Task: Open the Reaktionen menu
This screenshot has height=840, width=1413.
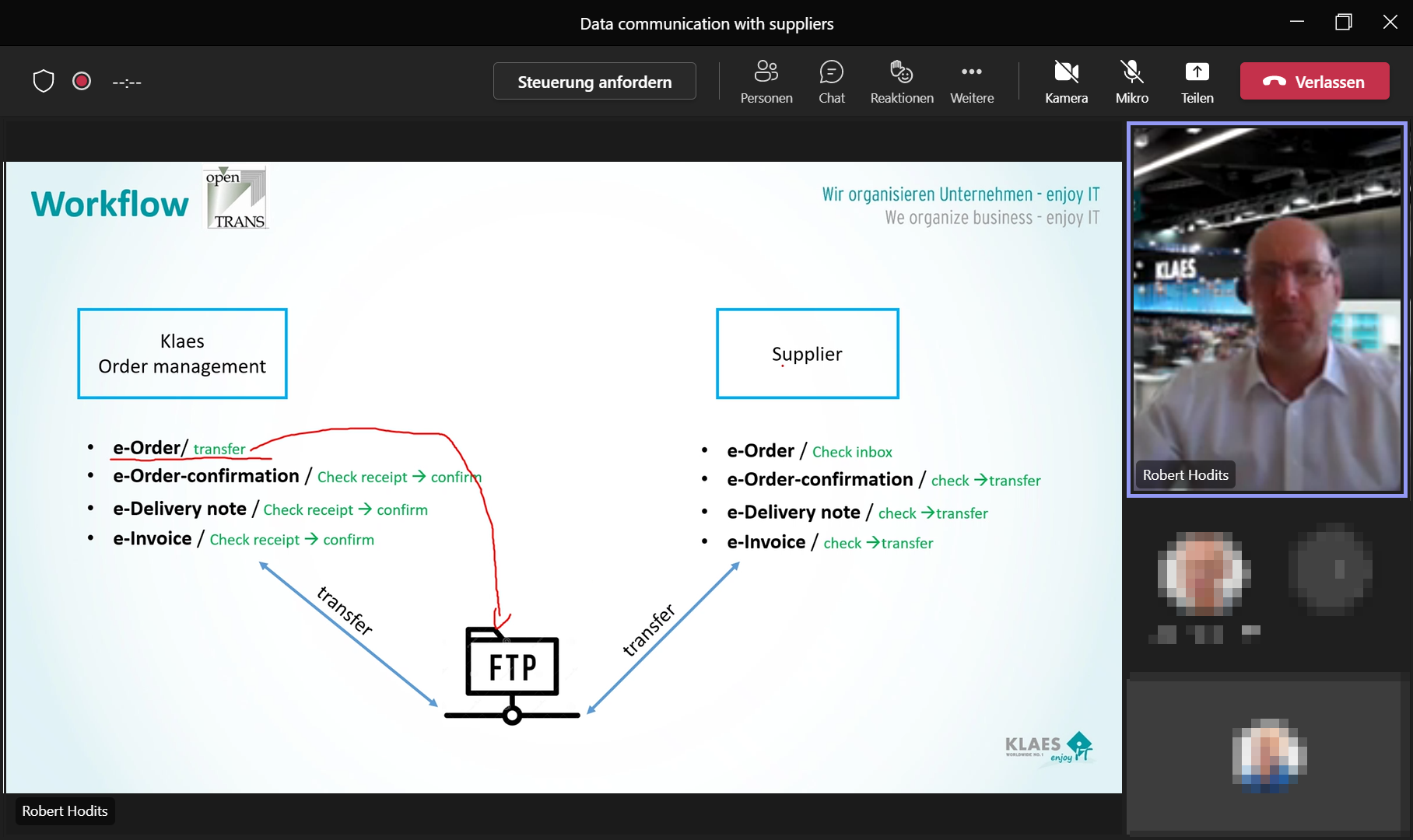Action: 901,82
